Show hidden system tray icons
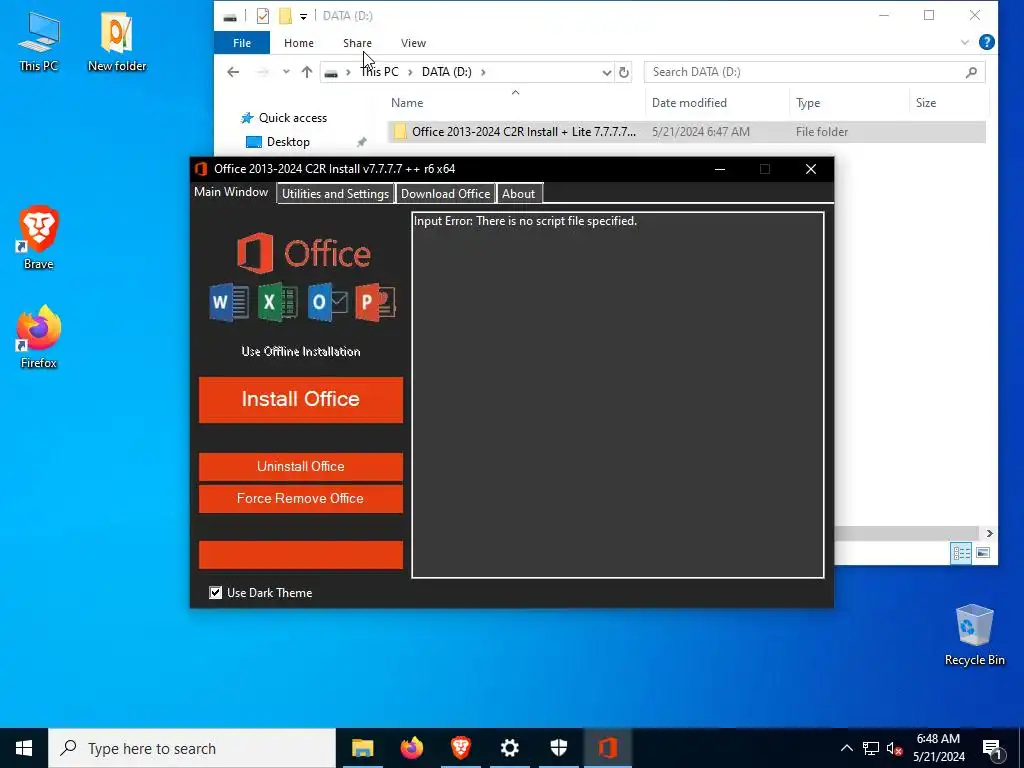This screenshot has width=1024, height=768. click(846, 748)
